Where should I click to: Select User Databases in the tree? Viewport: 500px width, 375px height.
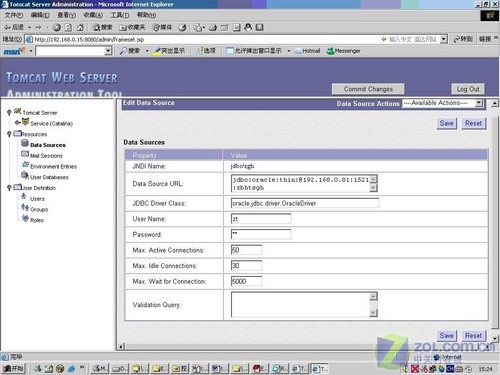coord(49,177)
